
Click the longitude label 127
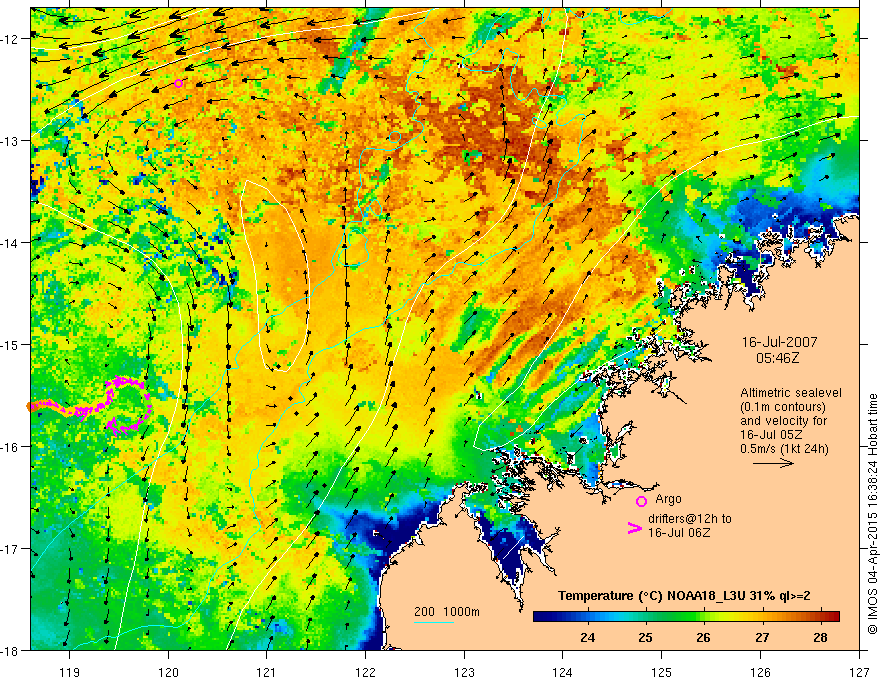click(859, 672)
